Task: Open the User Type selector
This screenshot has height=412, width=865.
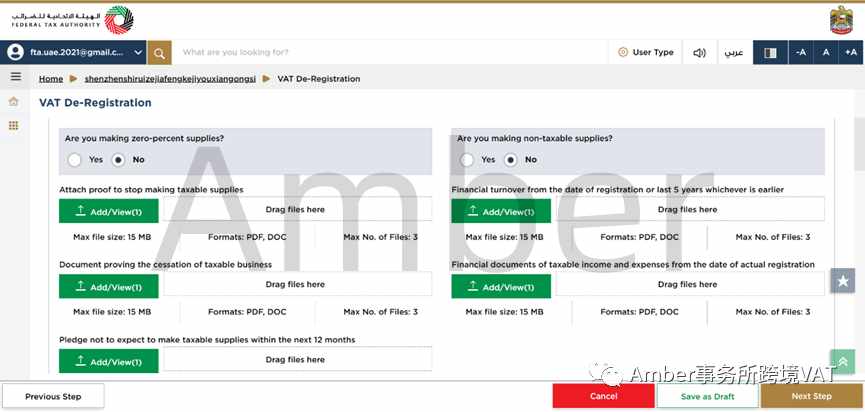Action: click(646, 53)
